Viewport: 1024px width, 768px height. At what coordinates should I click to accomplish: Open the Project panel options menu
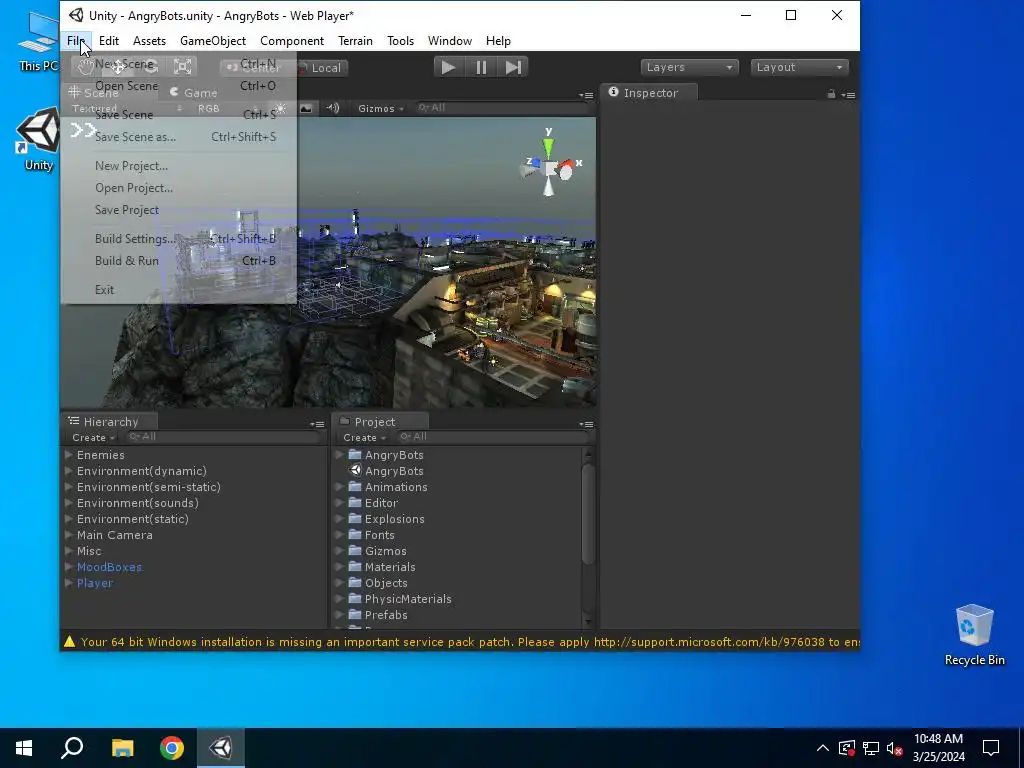tap(586, 424)
